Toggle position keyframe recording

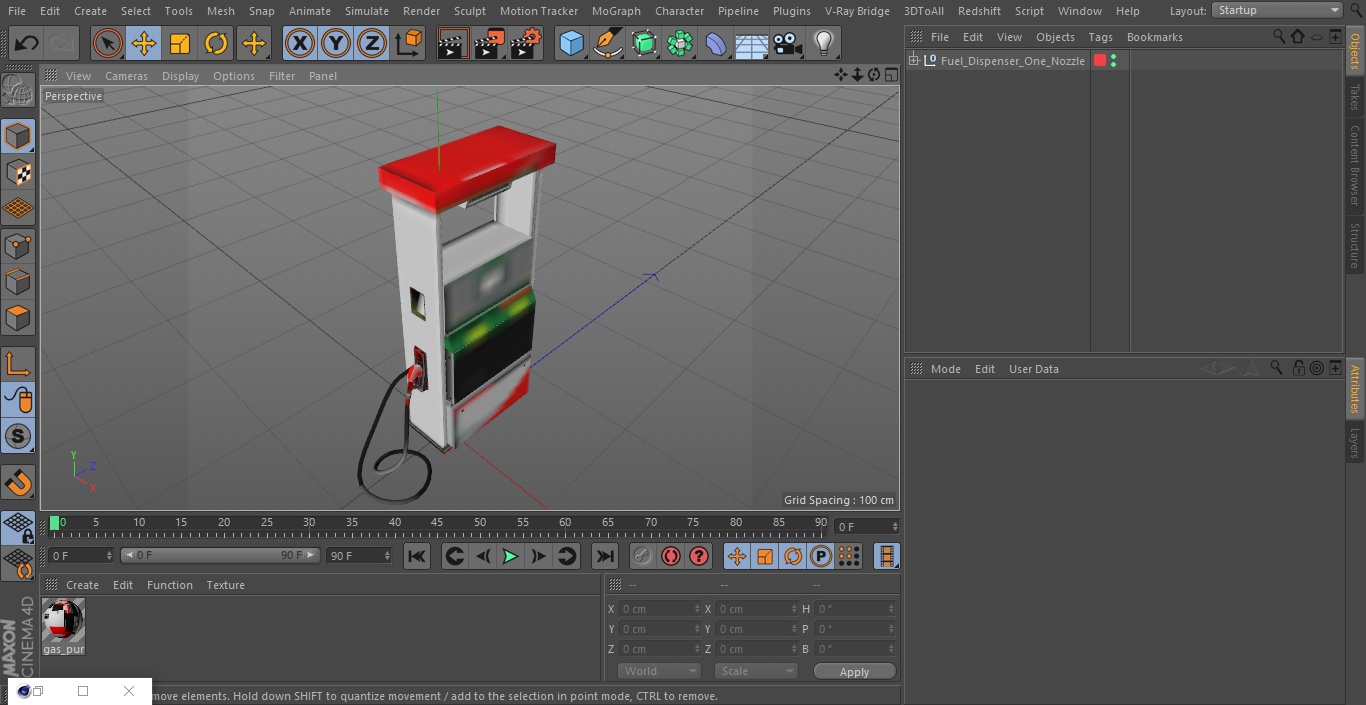(737, 556)
